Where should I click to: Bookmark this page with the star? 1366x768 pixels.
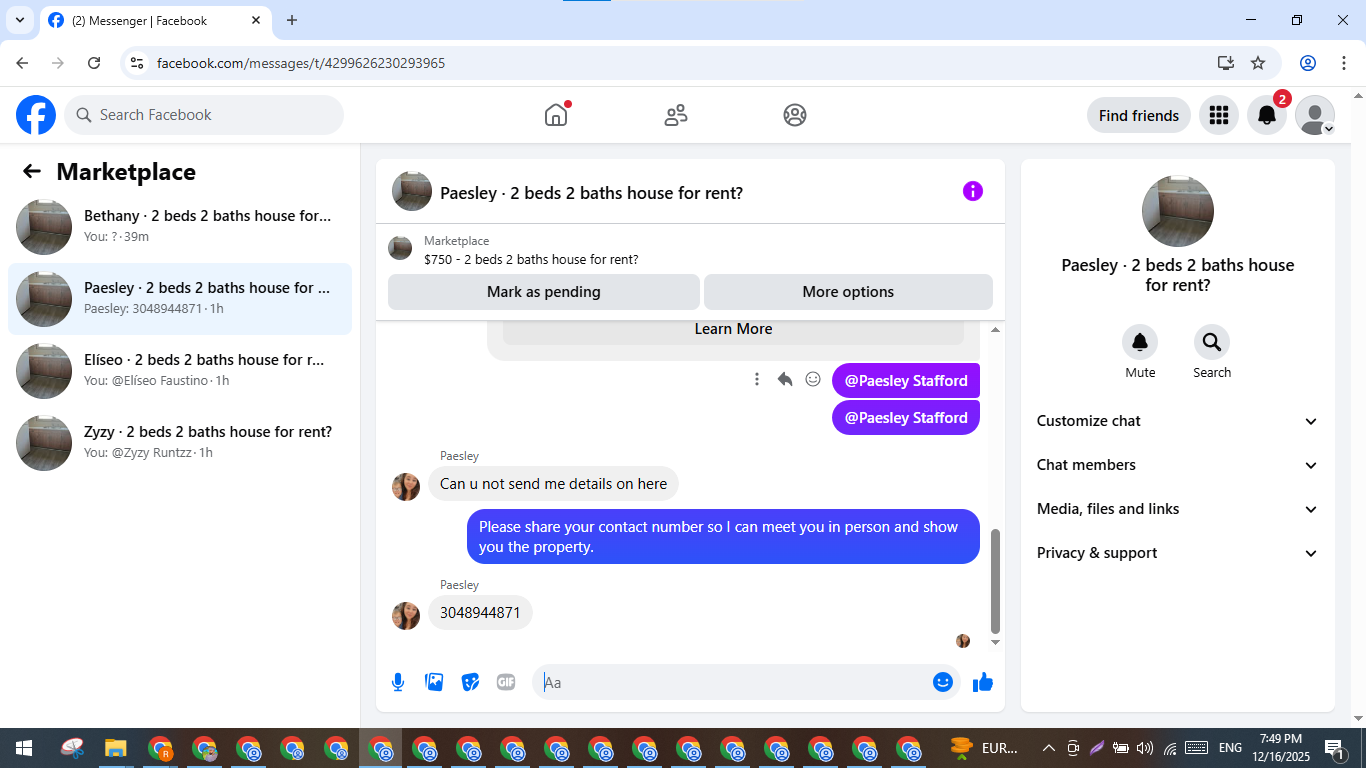1258,63
